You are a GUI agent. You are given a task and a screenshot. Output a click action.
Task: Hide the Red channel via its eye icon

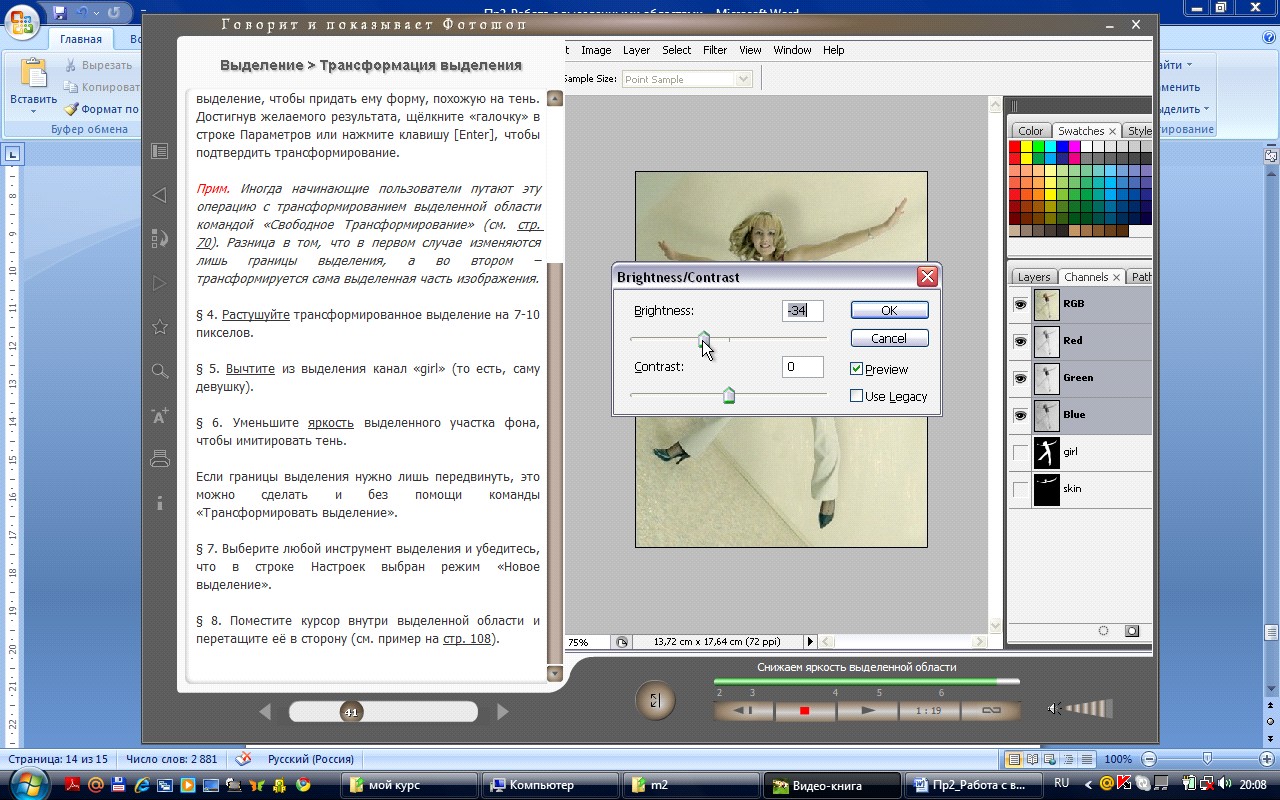click(1020, 341)
